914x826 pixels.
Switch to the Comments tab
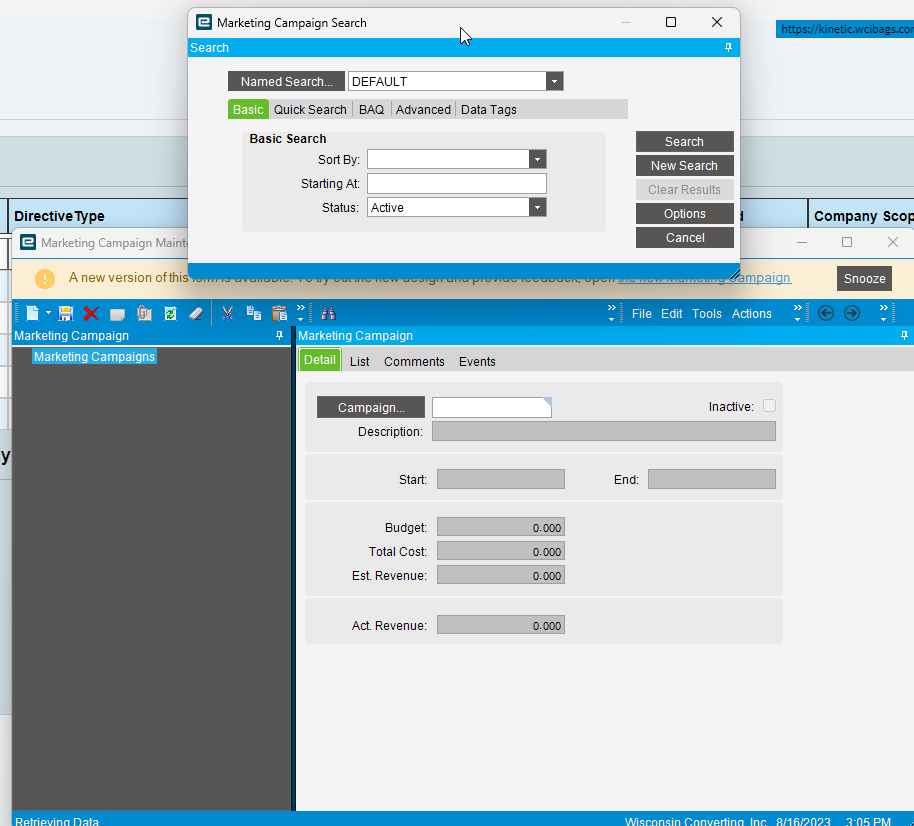(x=414, y=361)
